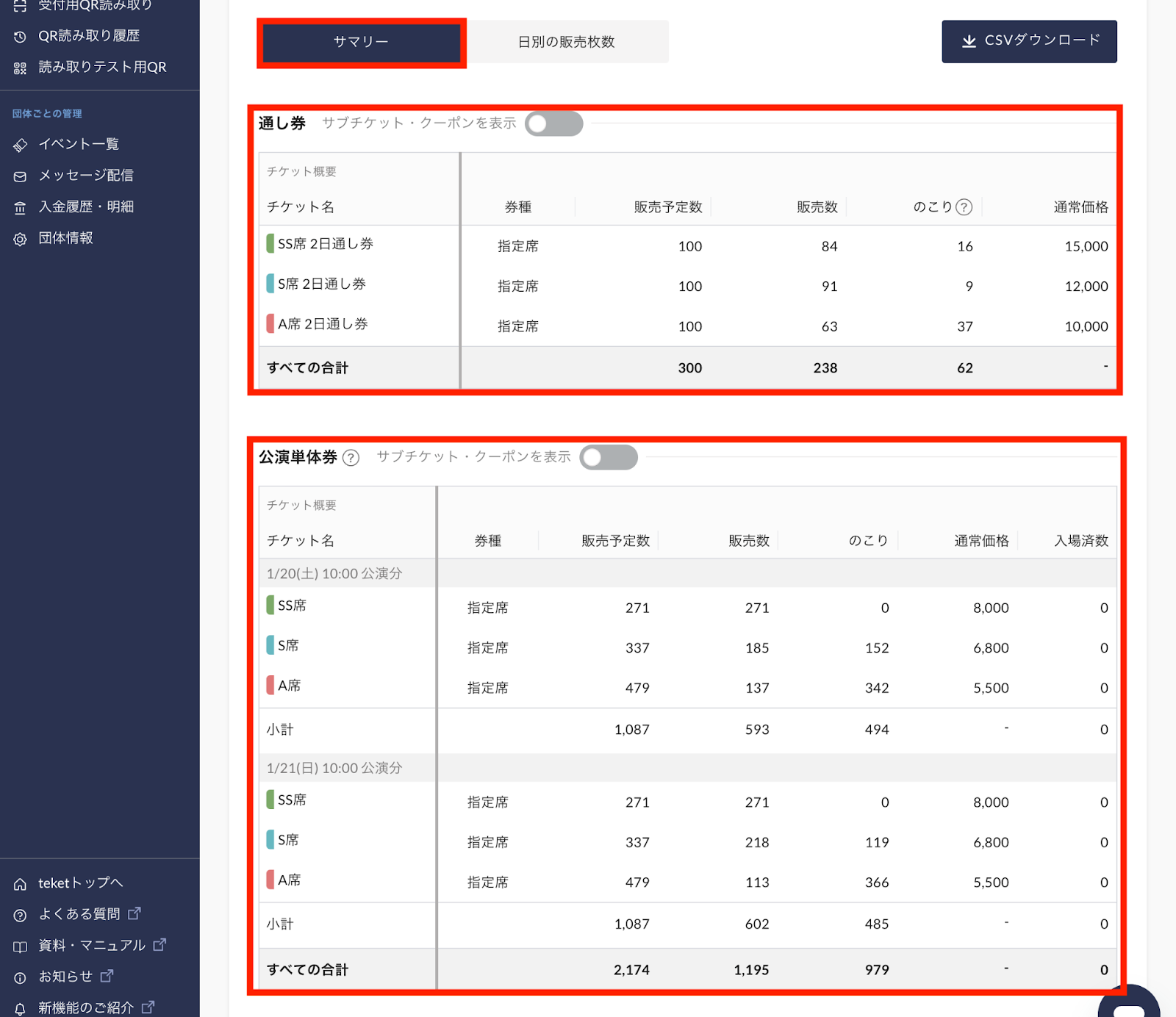The width and height of the screenshot is (1176, 1017).
Task: Toggle サブチケット・クーポンを表示 under 公演単体券
Action: 609,457
